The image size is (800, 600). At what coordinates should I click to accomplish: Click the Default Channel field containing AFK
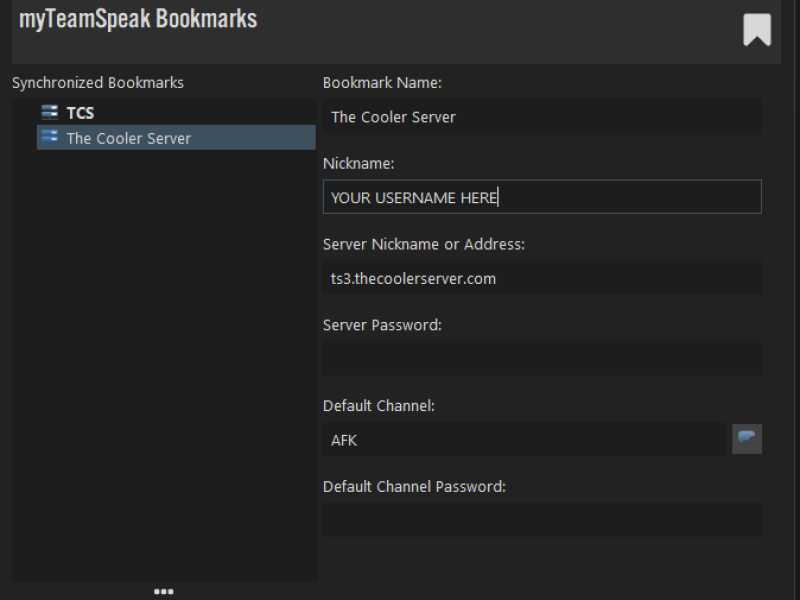coord(524,439)
